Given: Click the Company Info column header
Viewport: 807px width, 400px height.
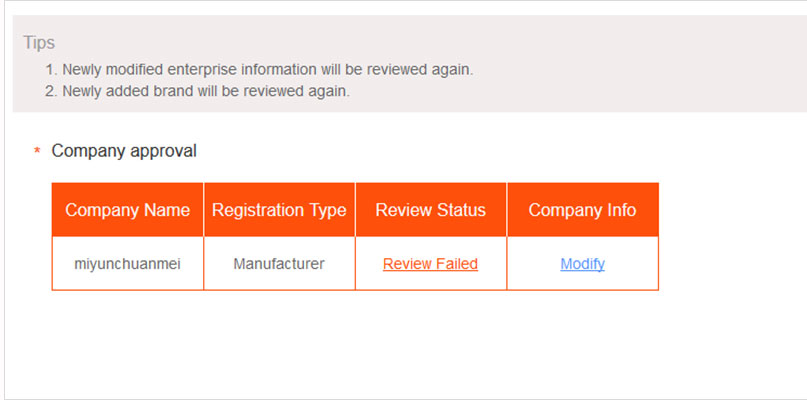Looking at the screenshot, I should [x=582, y=210].
